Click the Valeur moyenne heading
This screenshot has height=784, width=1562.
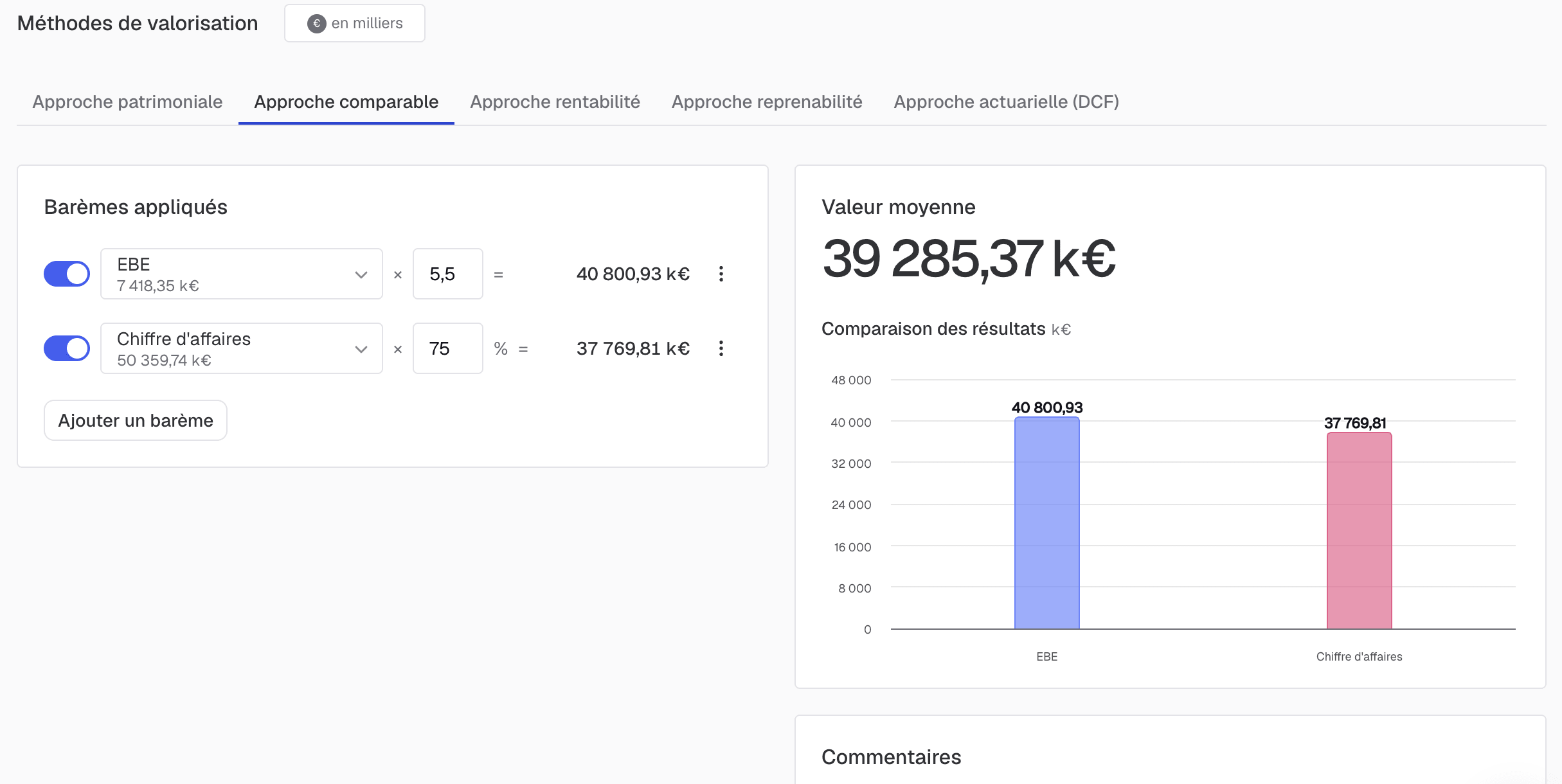pos(899,207)
